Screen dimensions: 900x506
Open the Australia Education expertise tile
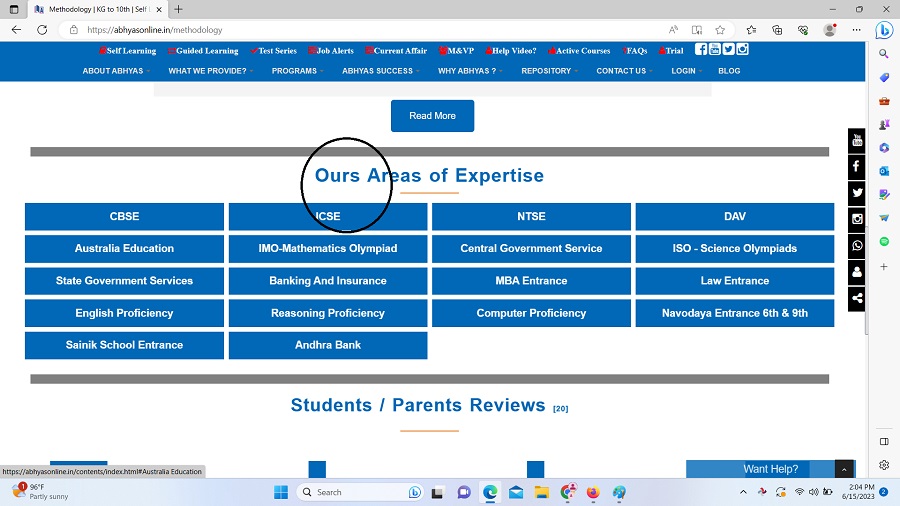[x=124, y=249]
